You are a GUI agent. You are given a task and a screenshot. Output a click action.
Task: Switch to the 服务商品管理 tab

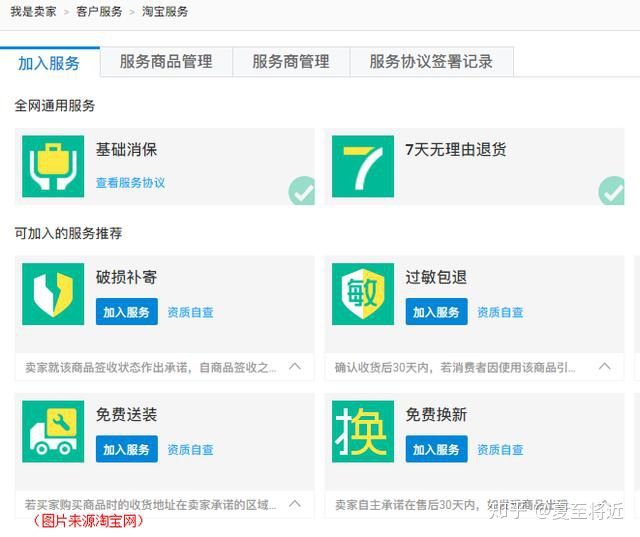coord(166,62)
